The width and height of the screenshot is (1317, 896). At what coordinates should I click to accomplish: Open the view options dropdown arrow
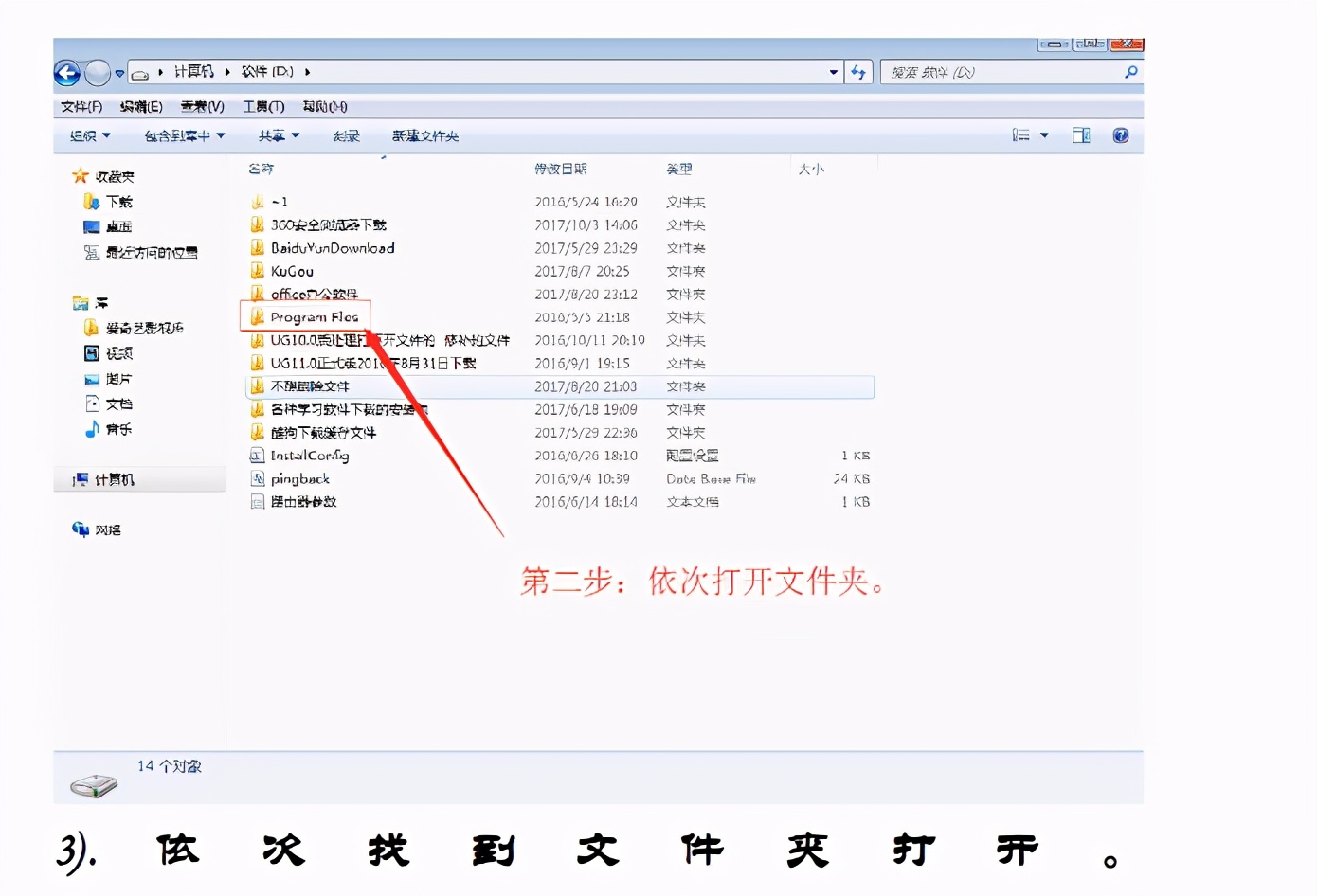[x=1044, y=135]
